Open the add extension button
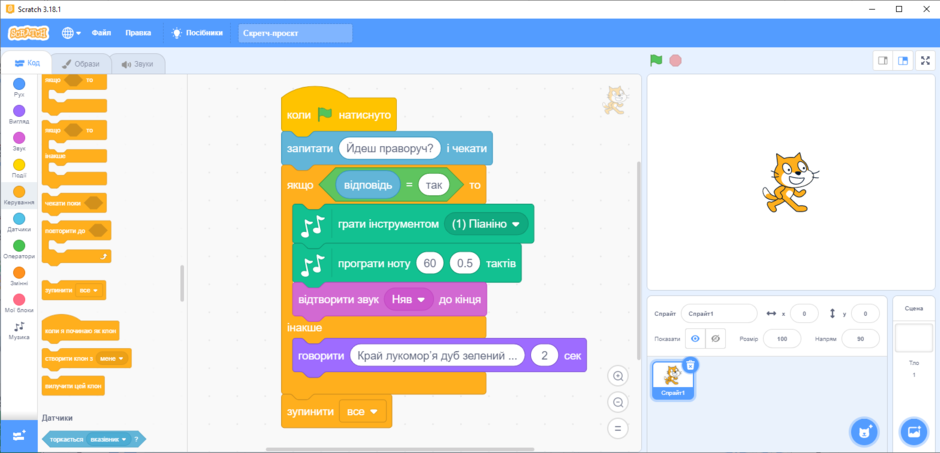Viewport: 940px width, 453px height. pos(19,436)
